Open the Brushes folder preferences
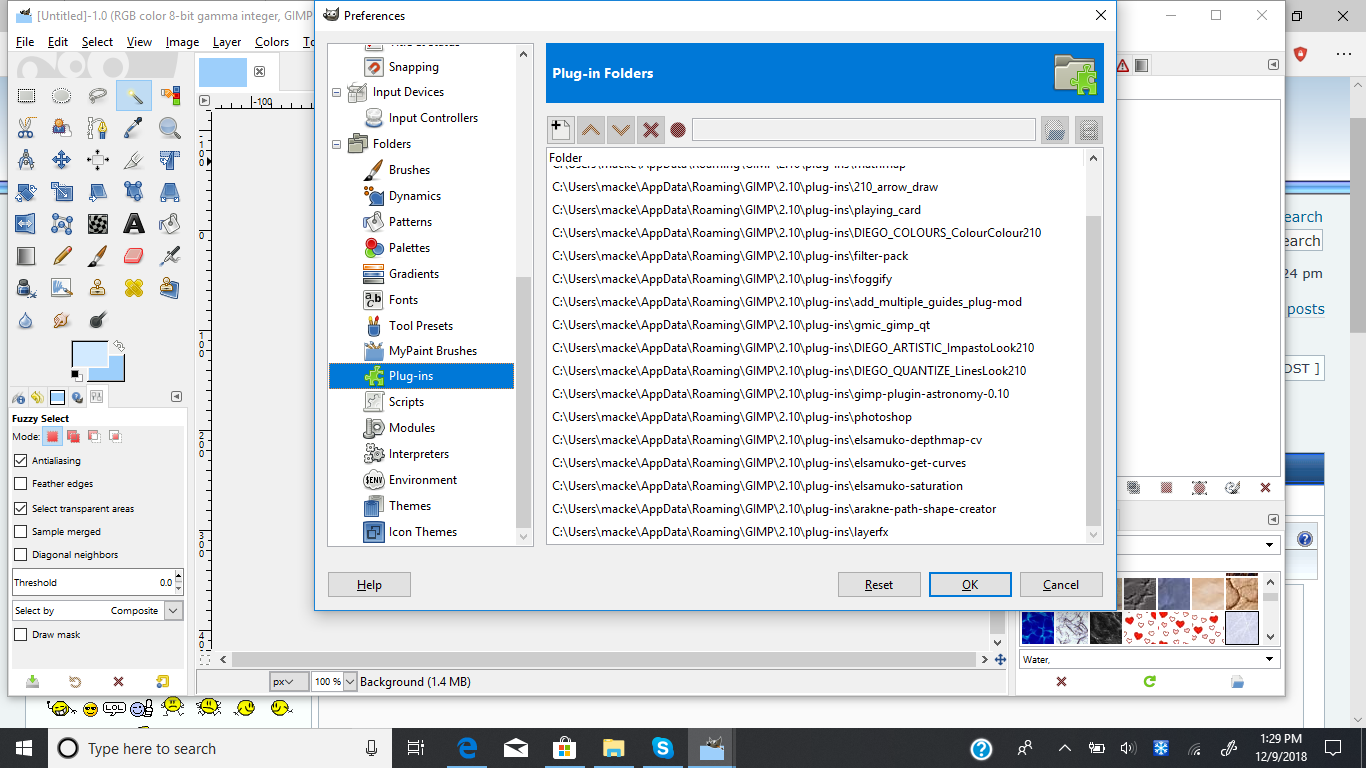 [x=409, y=170]
